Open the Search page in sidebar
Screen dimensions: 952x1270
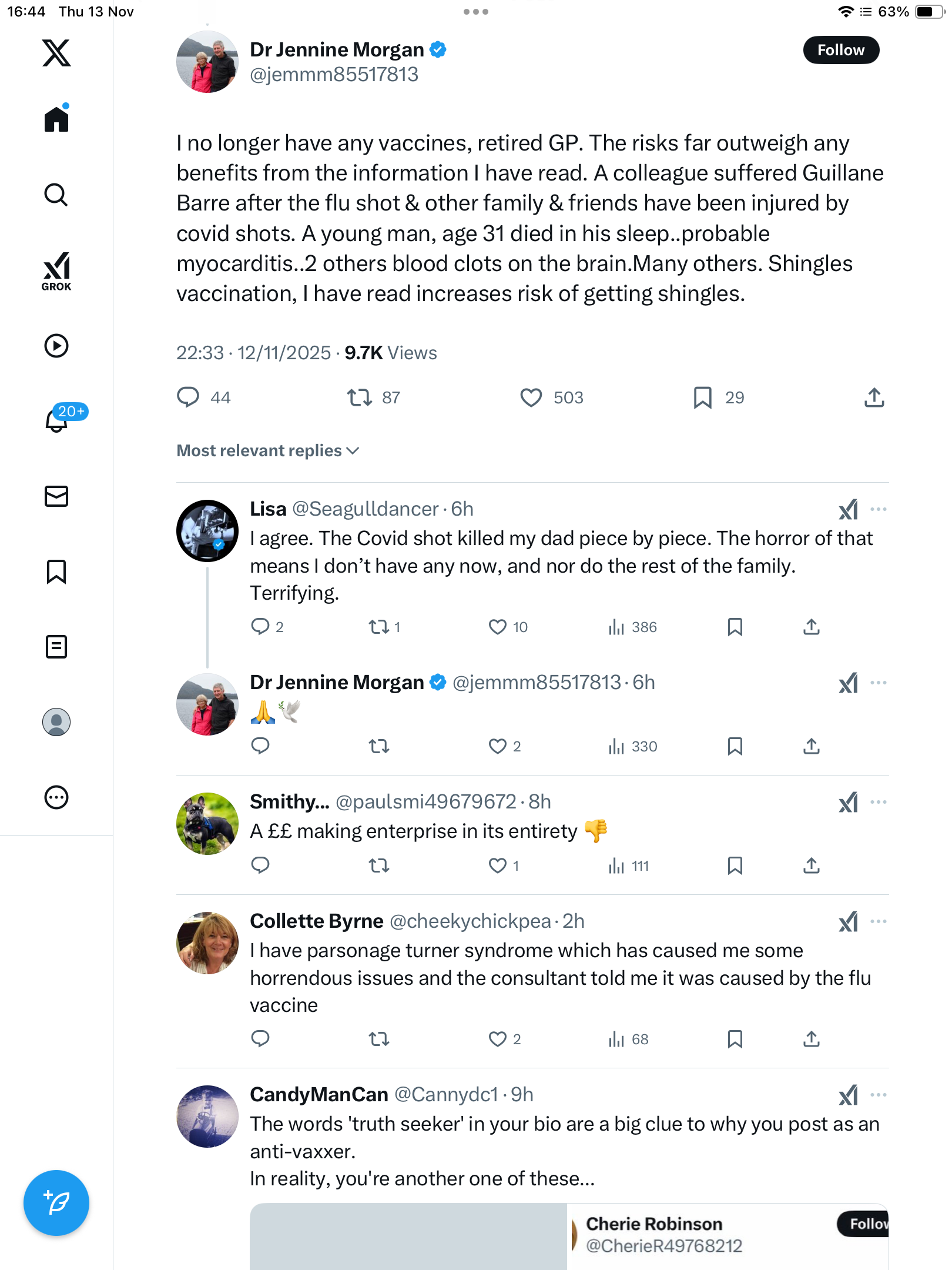point(56,195)
